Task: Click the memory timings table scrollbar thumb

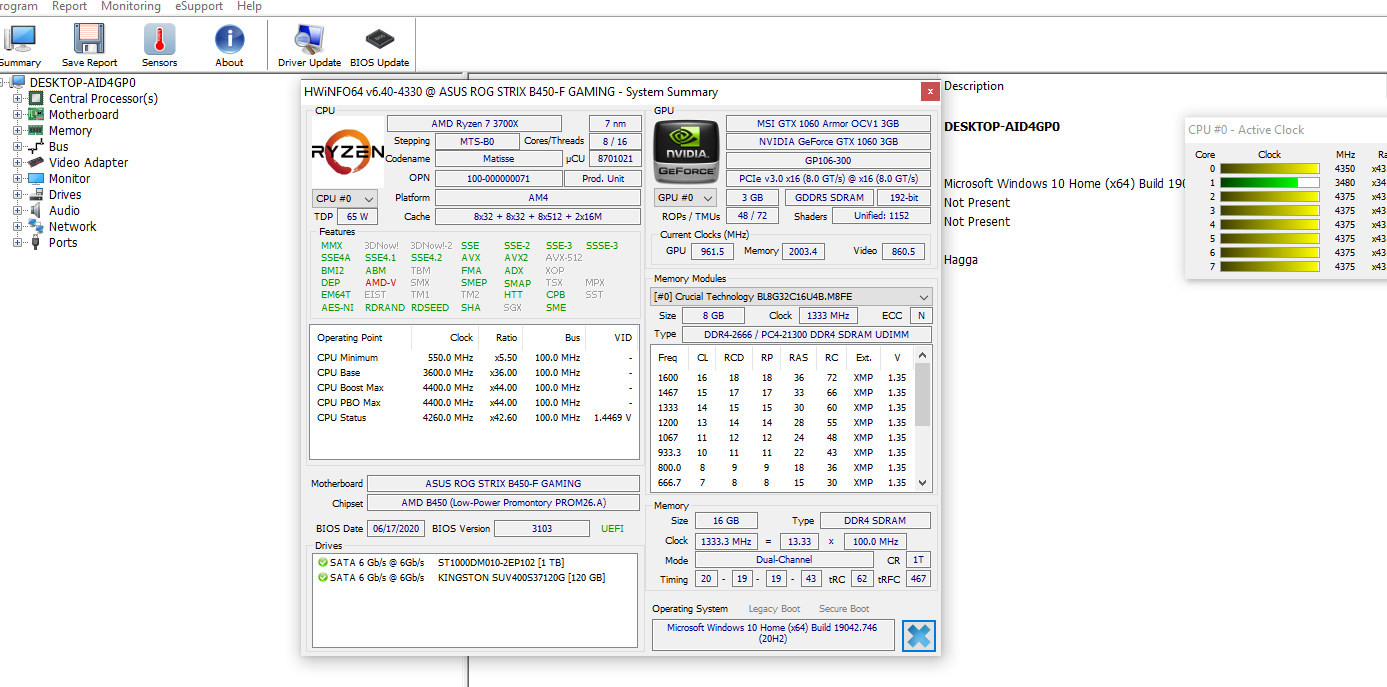Action: point(923,395)
